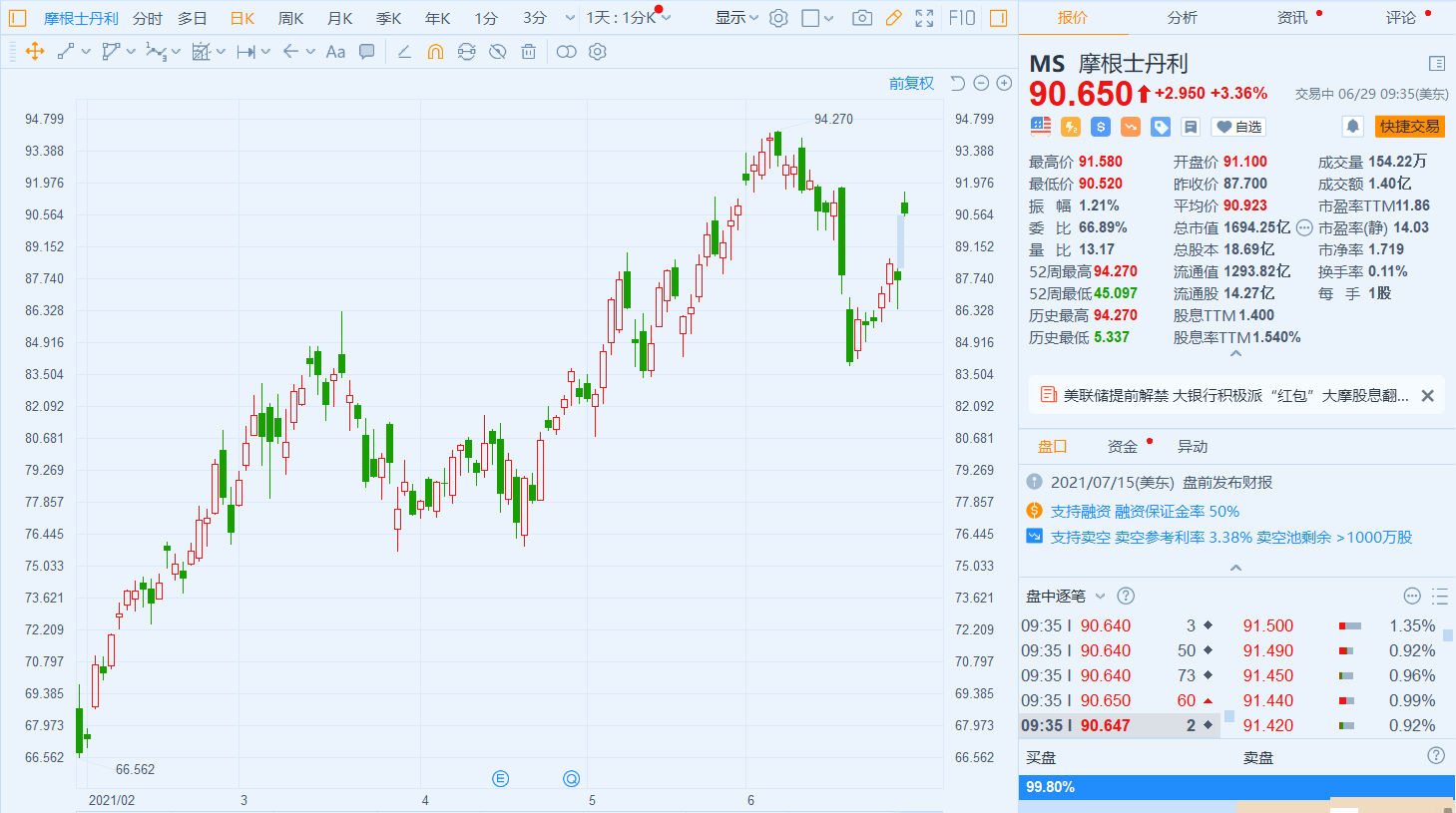
Task: Undo the chart zoom with reset arrow
Action: pos(958,84)
